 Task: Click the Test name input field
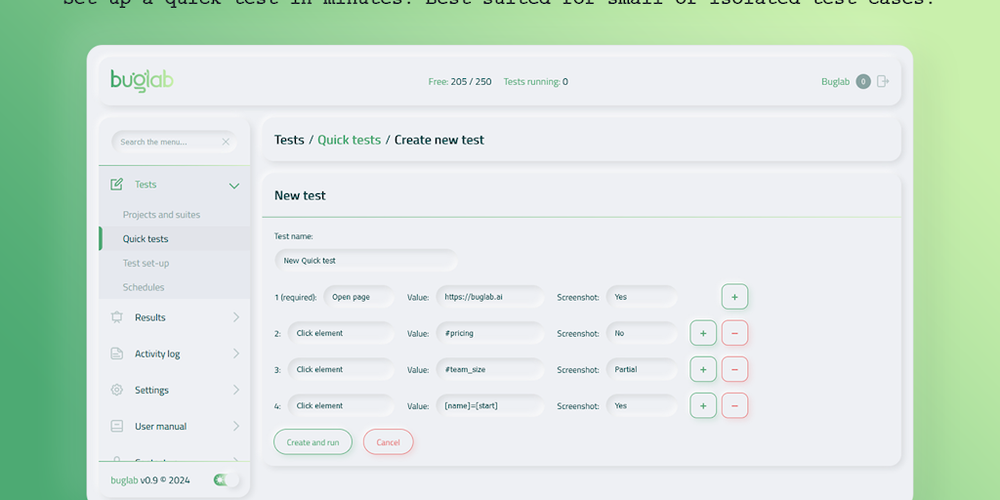tap(366, 260)
